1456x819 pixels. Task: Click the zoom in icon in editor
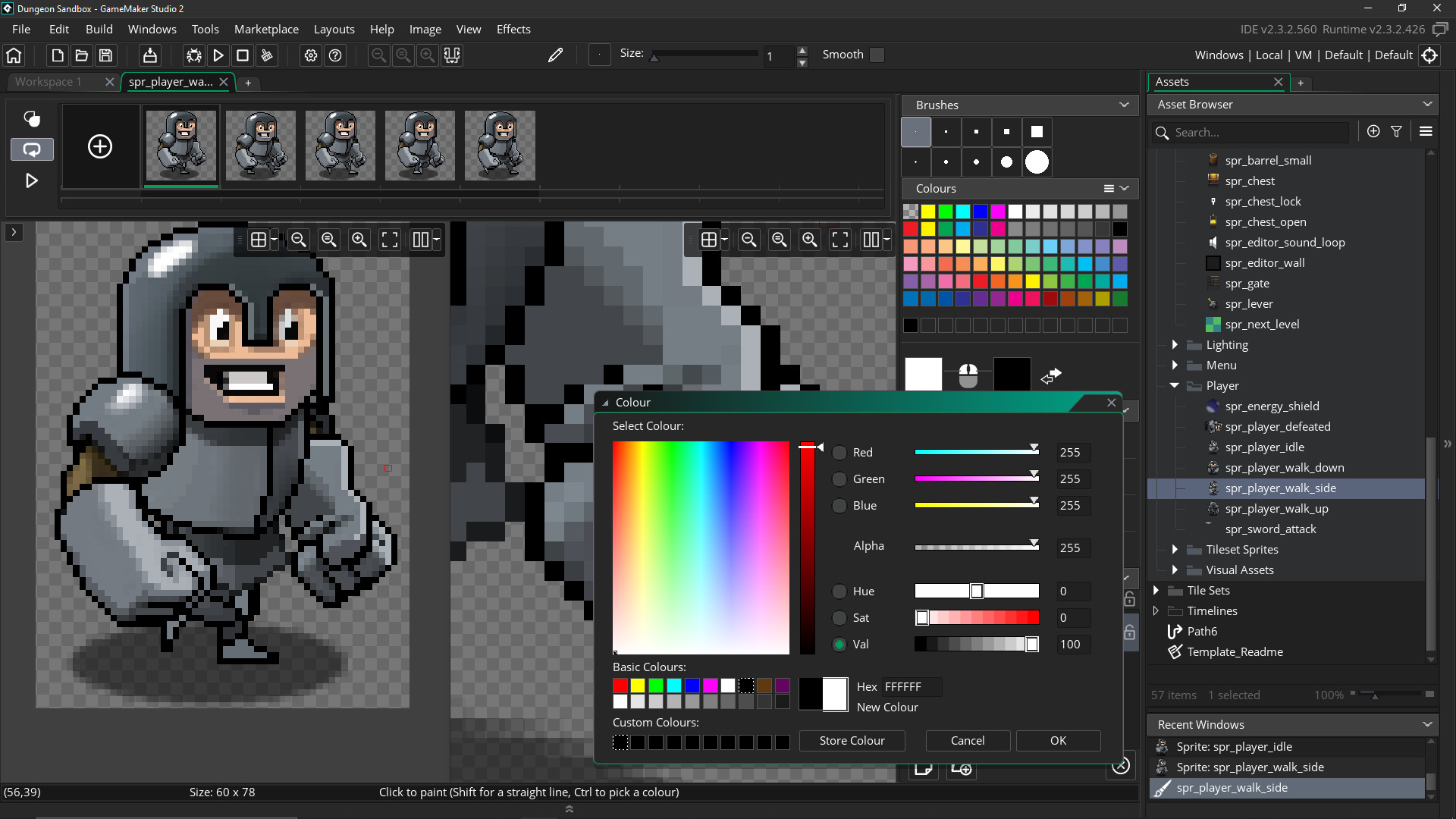[358, 240]
